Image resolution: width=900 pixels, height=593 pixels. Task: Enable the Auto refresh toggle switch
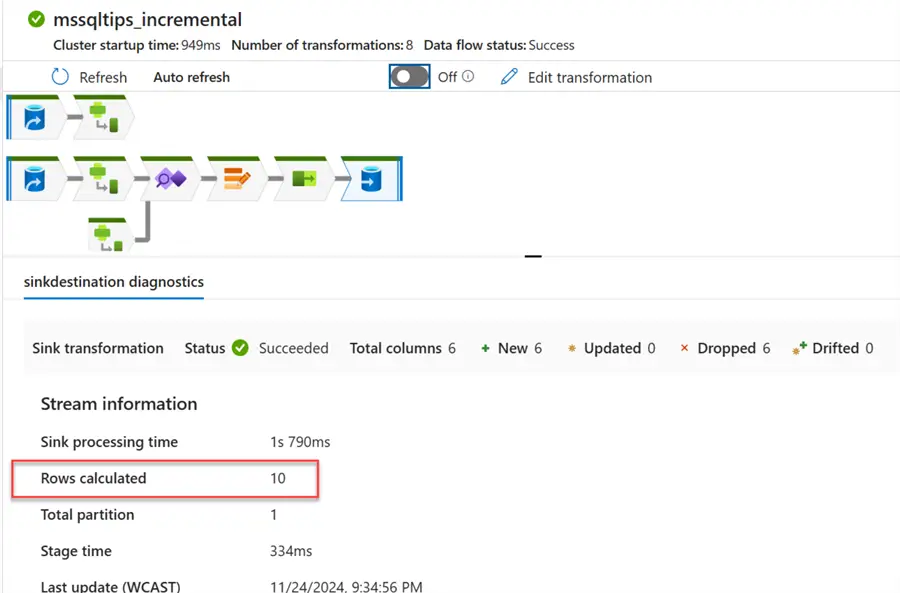pos(410,77)
